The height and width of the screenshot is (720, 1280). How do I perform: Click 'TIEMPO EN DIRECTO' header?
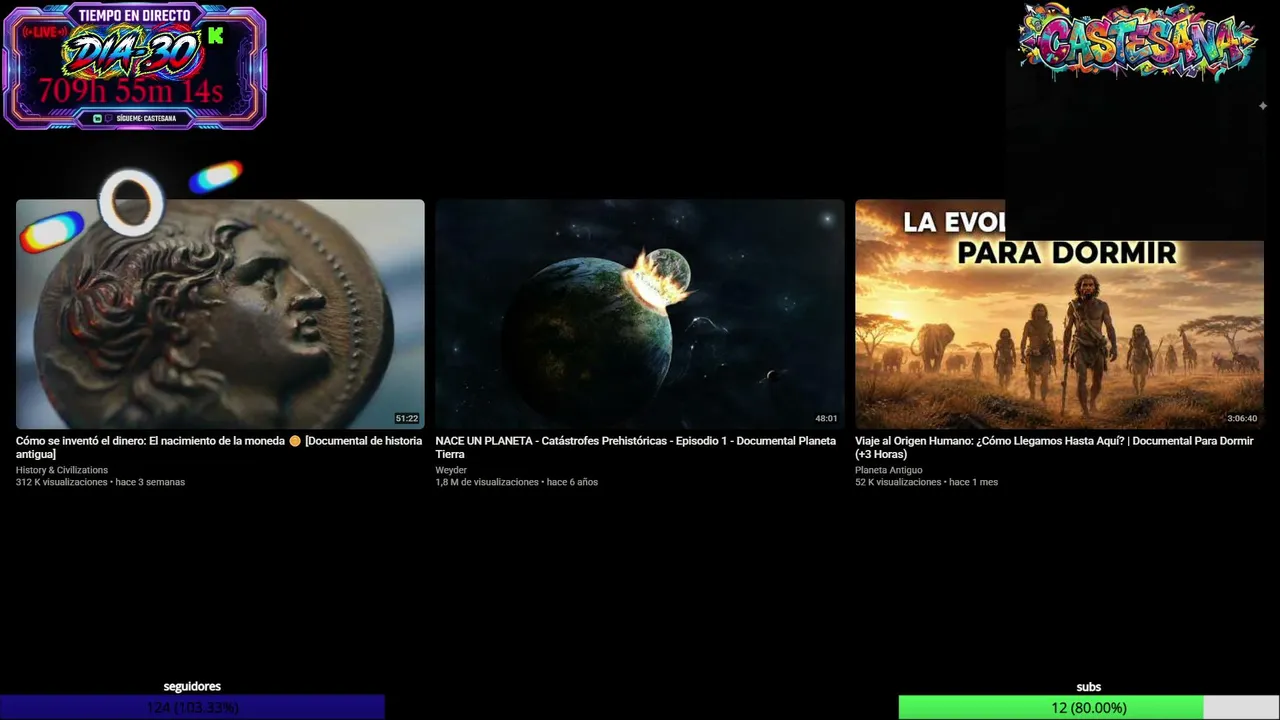click(135, 15)
